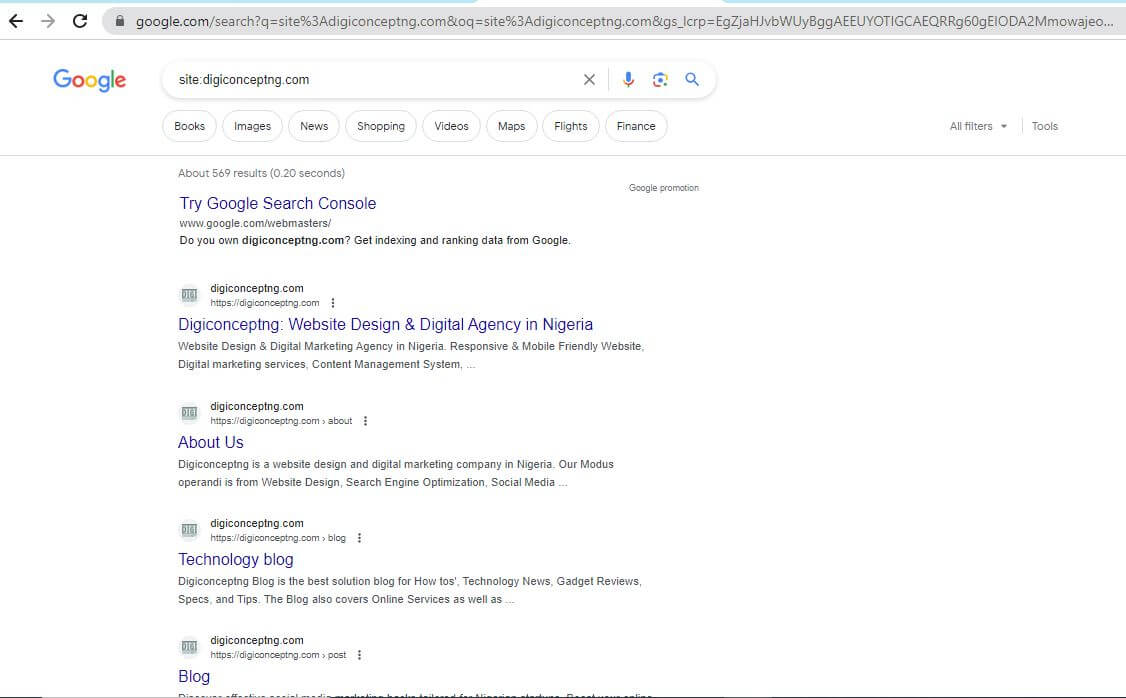Open the Digiconceptng website design result link
The image size is (1126, 698).
point(385,324)
